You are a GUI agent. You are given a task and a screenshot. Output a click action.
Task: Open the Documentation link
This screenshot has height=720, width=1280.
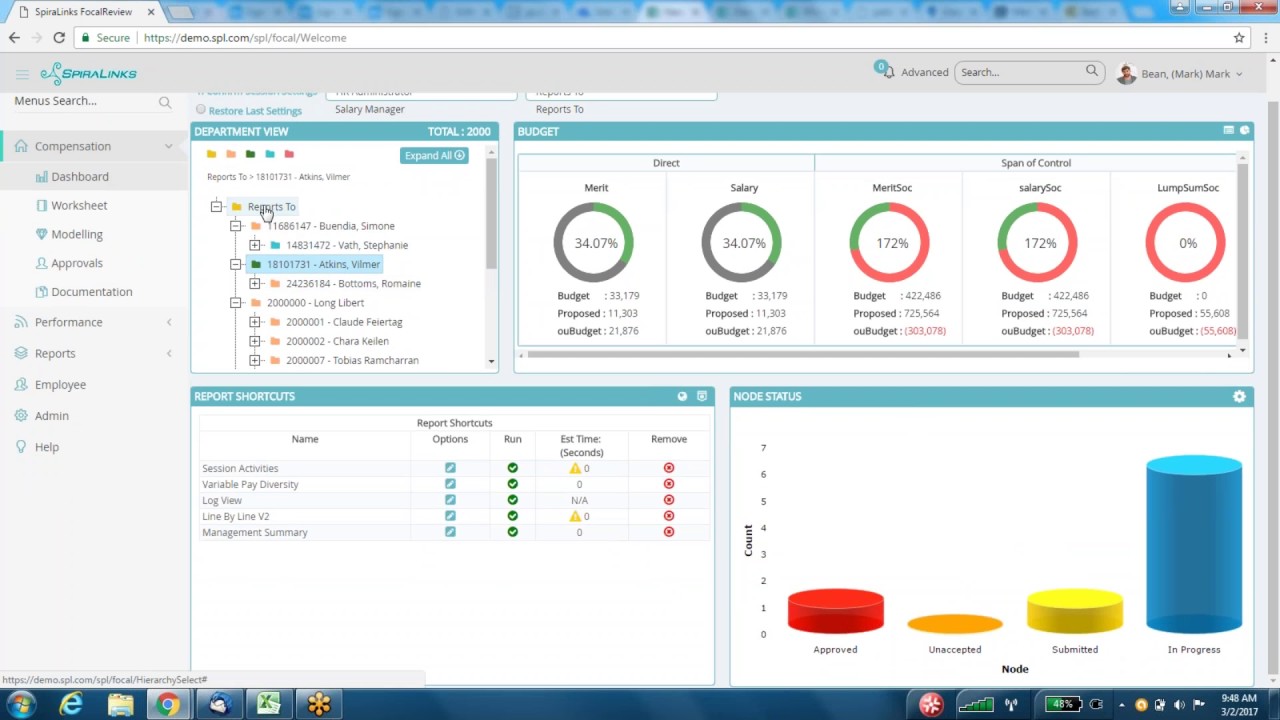(92, 293)
